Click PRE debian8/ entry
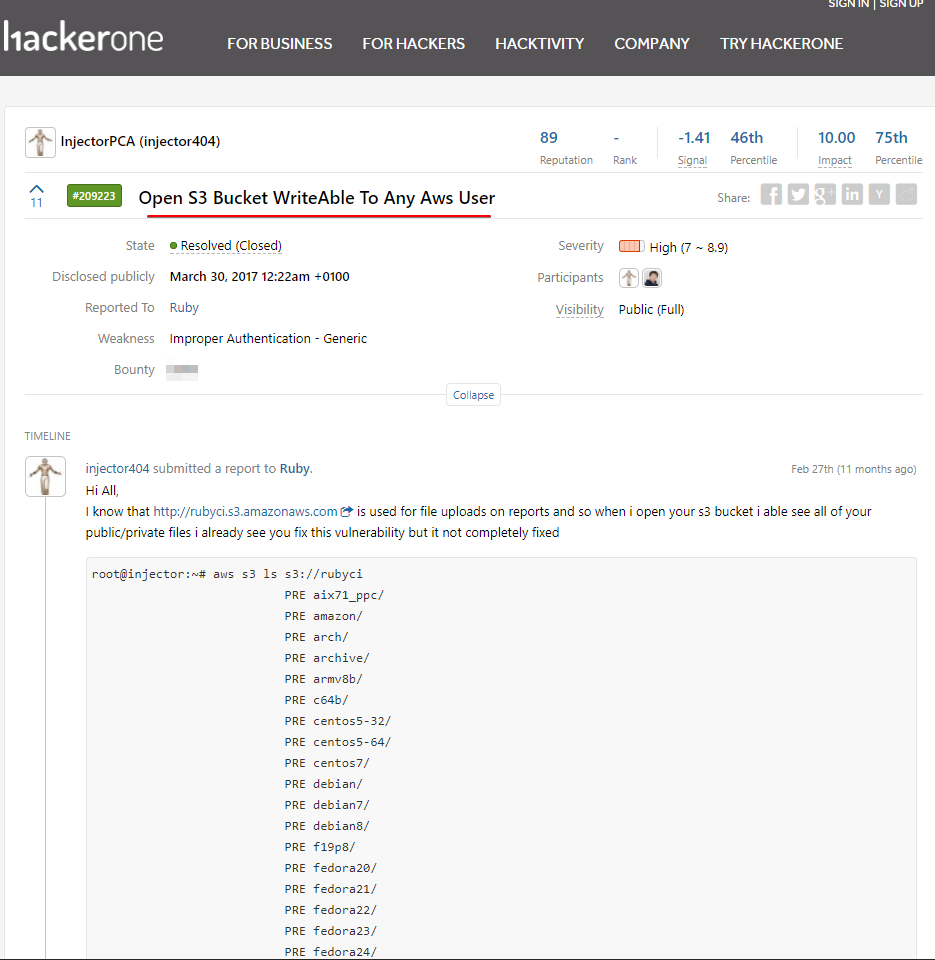Viewport: 935px width, 960px height. click(327, 826)
